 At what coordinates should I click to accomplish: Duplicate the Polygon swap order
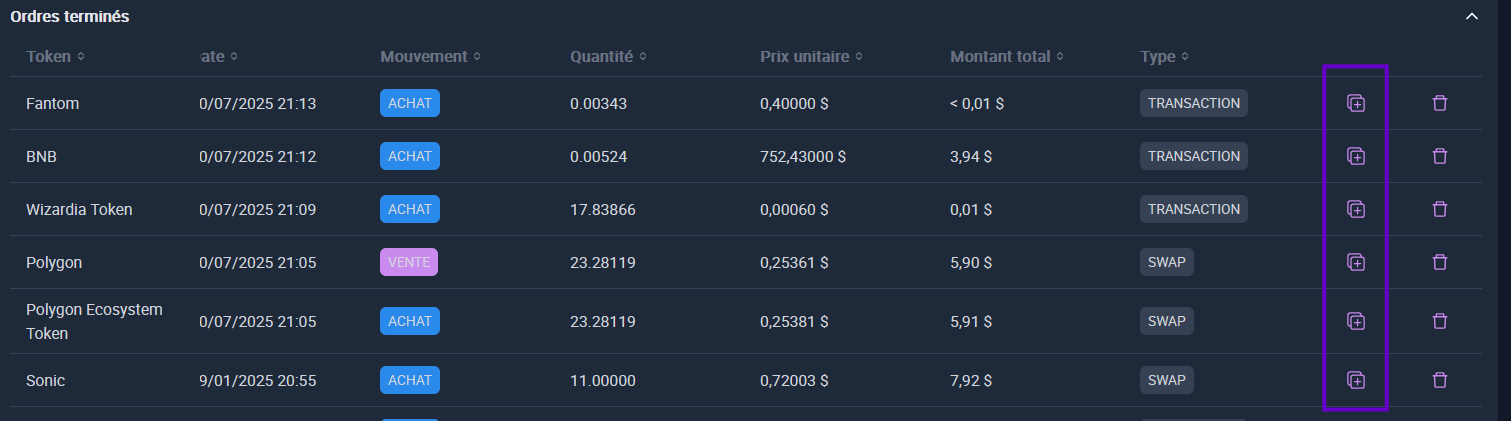click(1355, 262)
